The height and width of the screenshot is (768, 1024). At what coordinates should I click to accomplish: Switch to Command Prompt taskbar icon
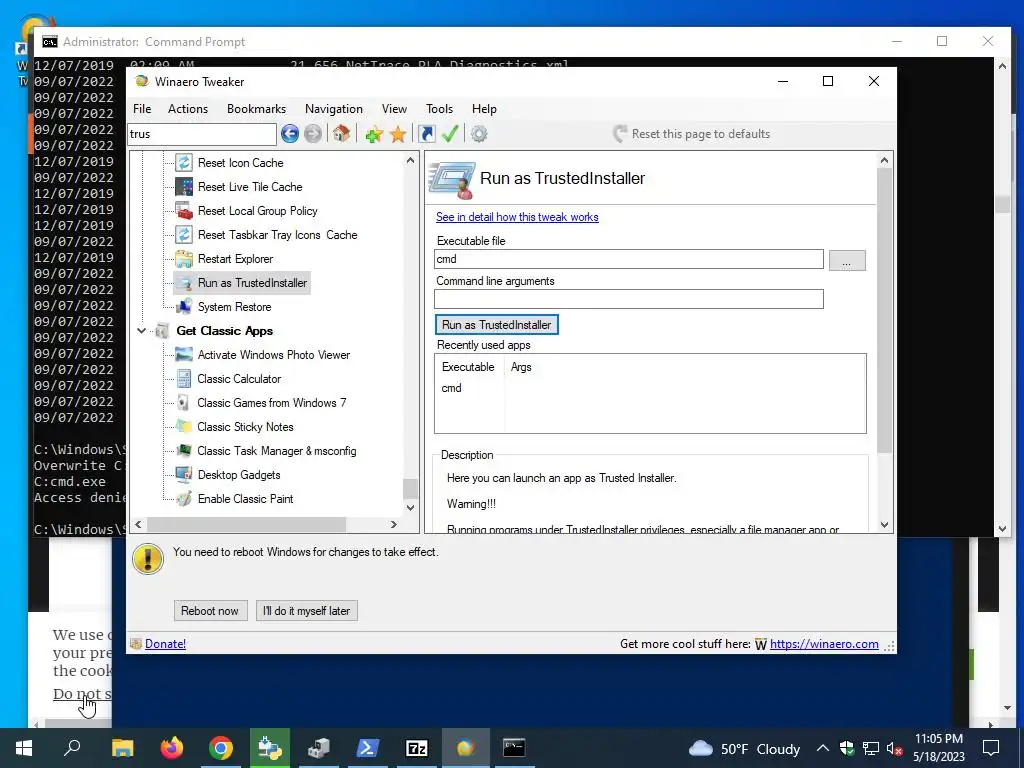tap(514, 748)
